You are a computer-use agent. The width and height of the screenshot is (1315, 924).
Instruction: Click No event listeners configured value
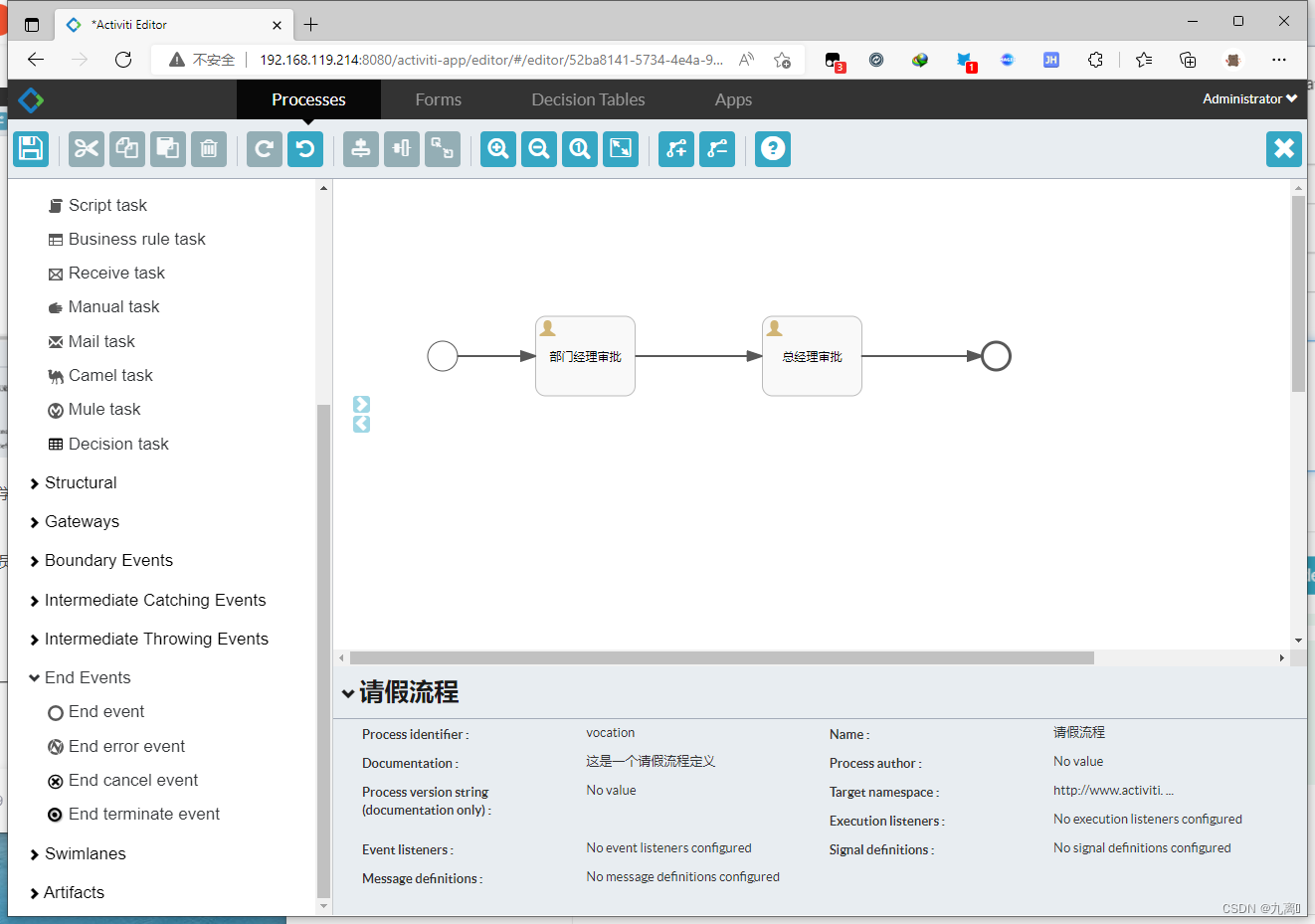[x=668, y=848]
